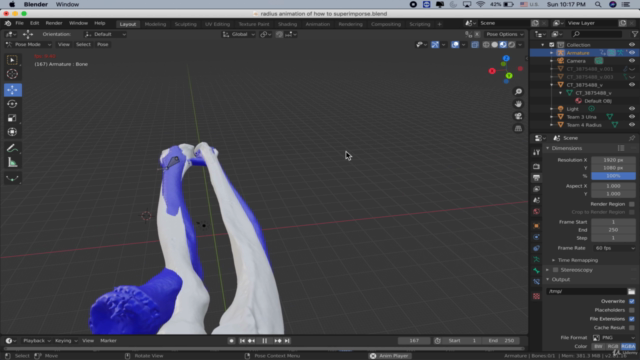
Task: Select BW color mode button
Action: click(x=598, y=347)
